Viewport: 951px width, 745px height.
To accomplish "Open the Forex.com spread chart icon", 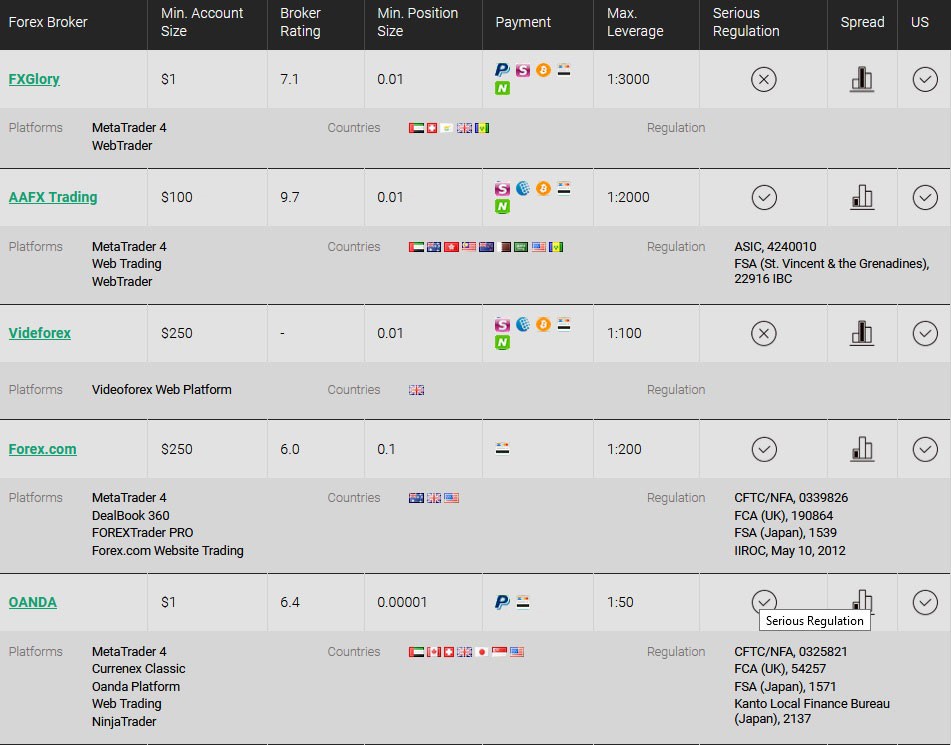I will pyautogui.click(x=862, y=449).
